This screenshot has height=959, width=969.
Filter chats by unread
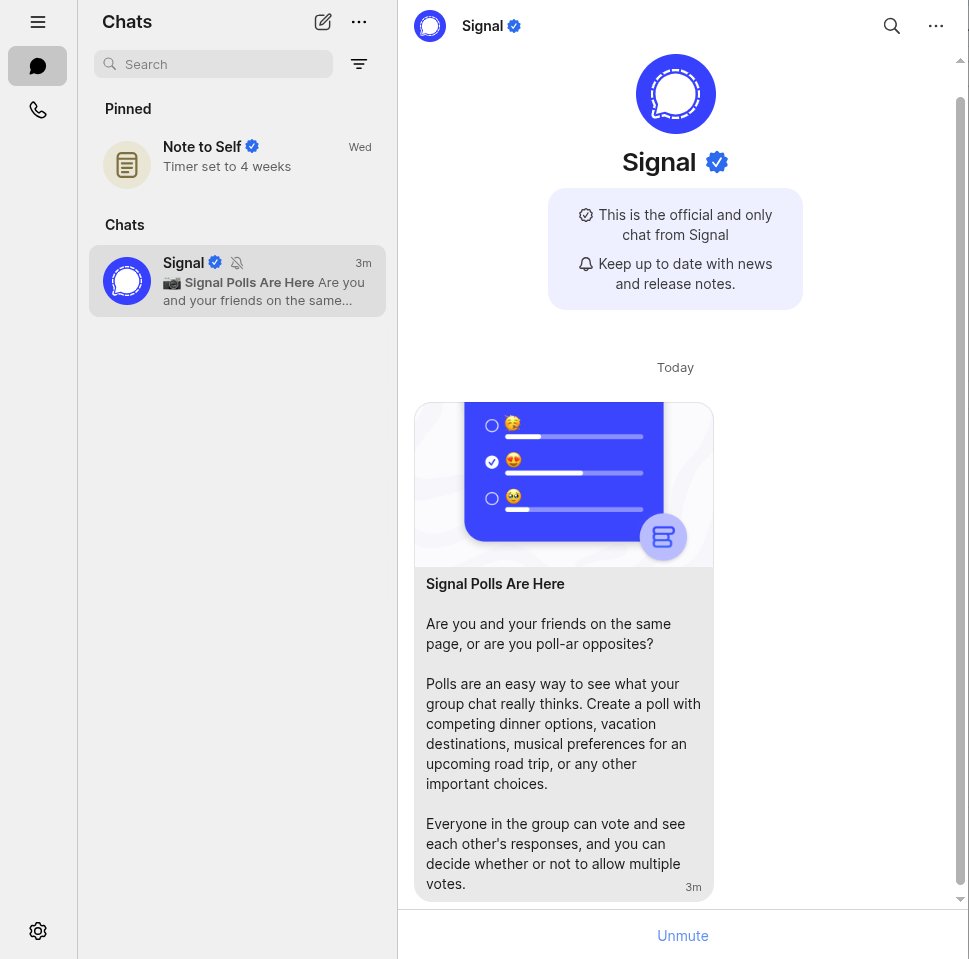click(x=359, y=64)
